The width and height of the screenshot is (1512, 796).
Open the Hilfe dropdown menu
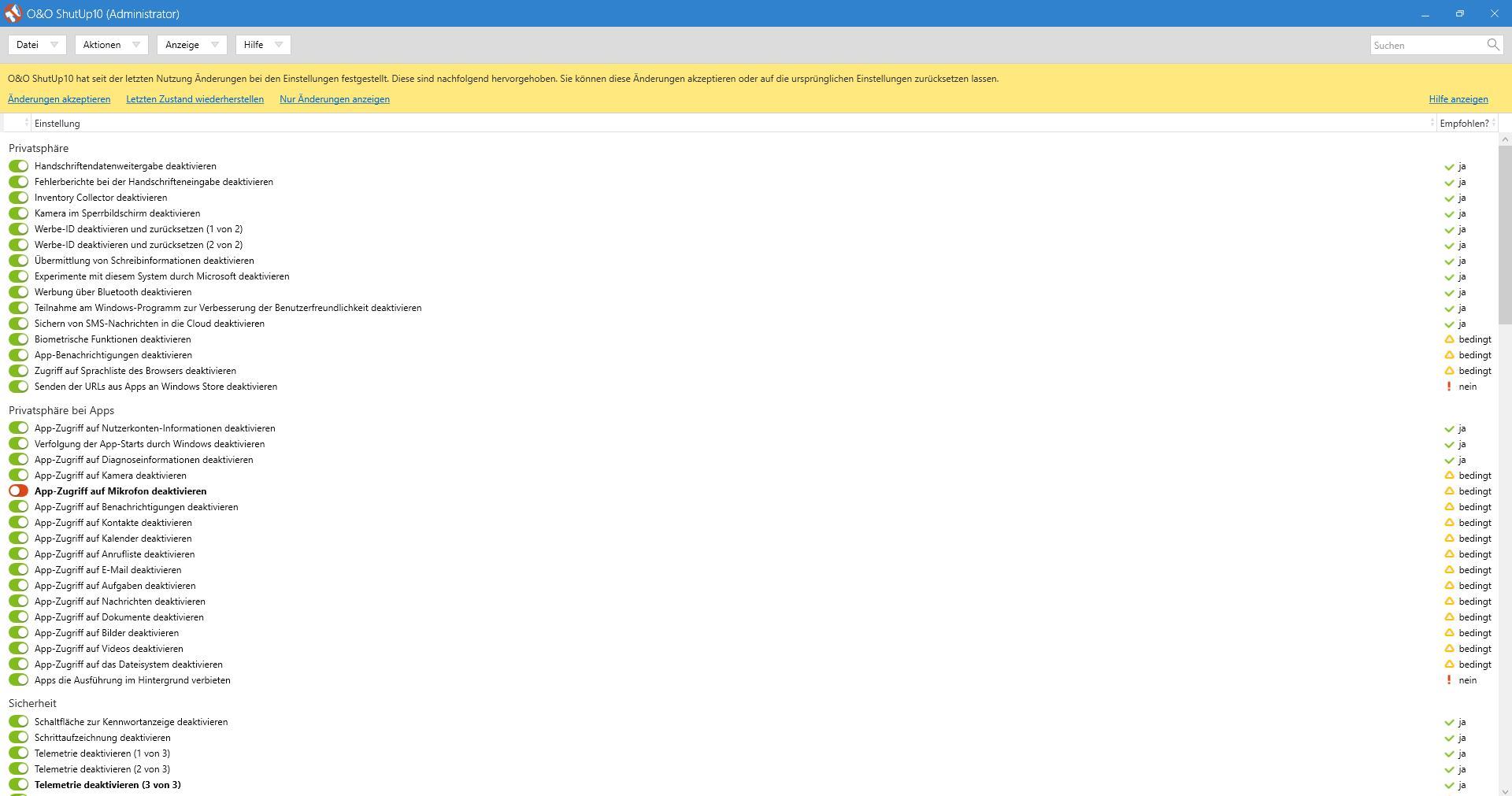pos(263,45)
